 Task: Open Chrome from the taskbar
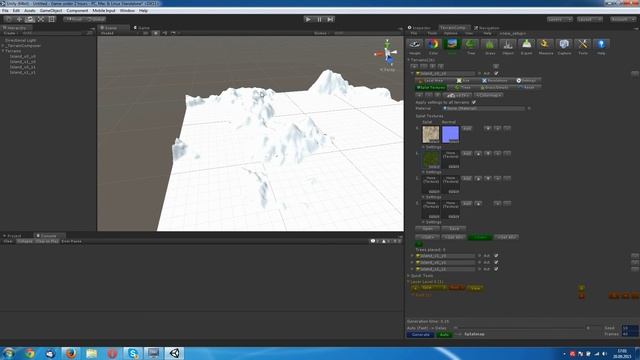tap(29, 353)
